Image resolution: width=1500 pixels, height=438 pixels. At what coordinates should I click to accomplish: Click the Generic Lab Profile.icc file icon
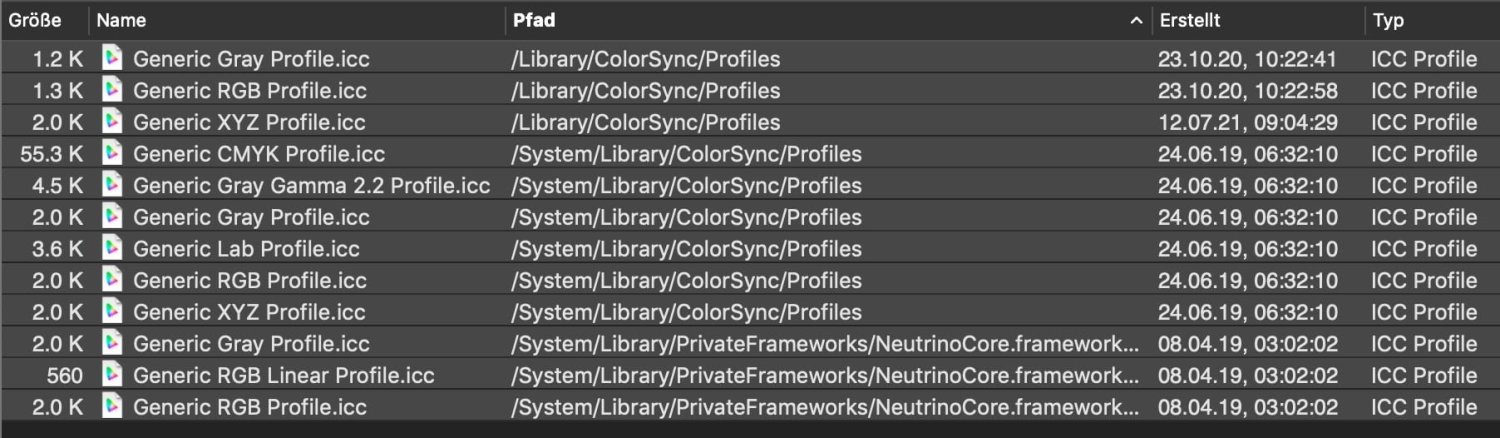pos(112,249)
